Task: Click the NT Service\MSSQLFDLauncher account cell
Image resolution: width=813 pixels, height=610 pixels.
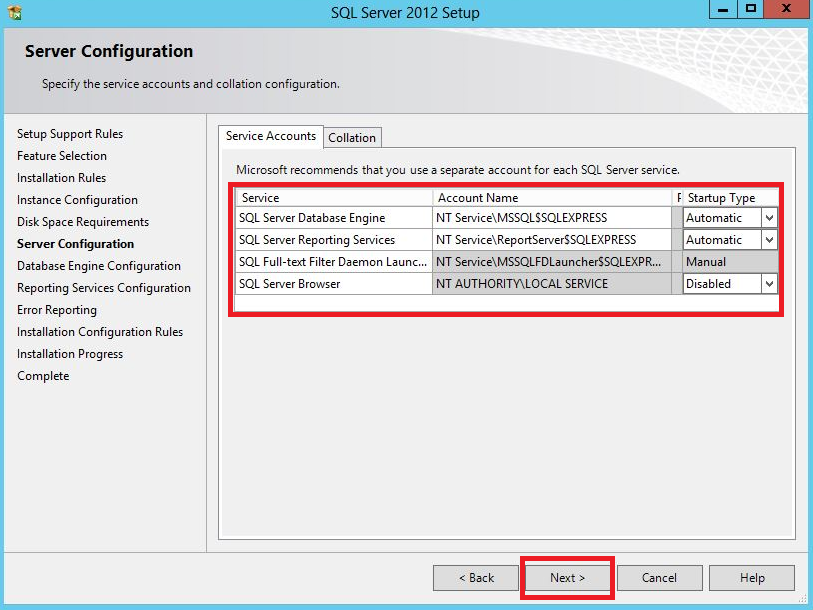Action: [552, 262]
